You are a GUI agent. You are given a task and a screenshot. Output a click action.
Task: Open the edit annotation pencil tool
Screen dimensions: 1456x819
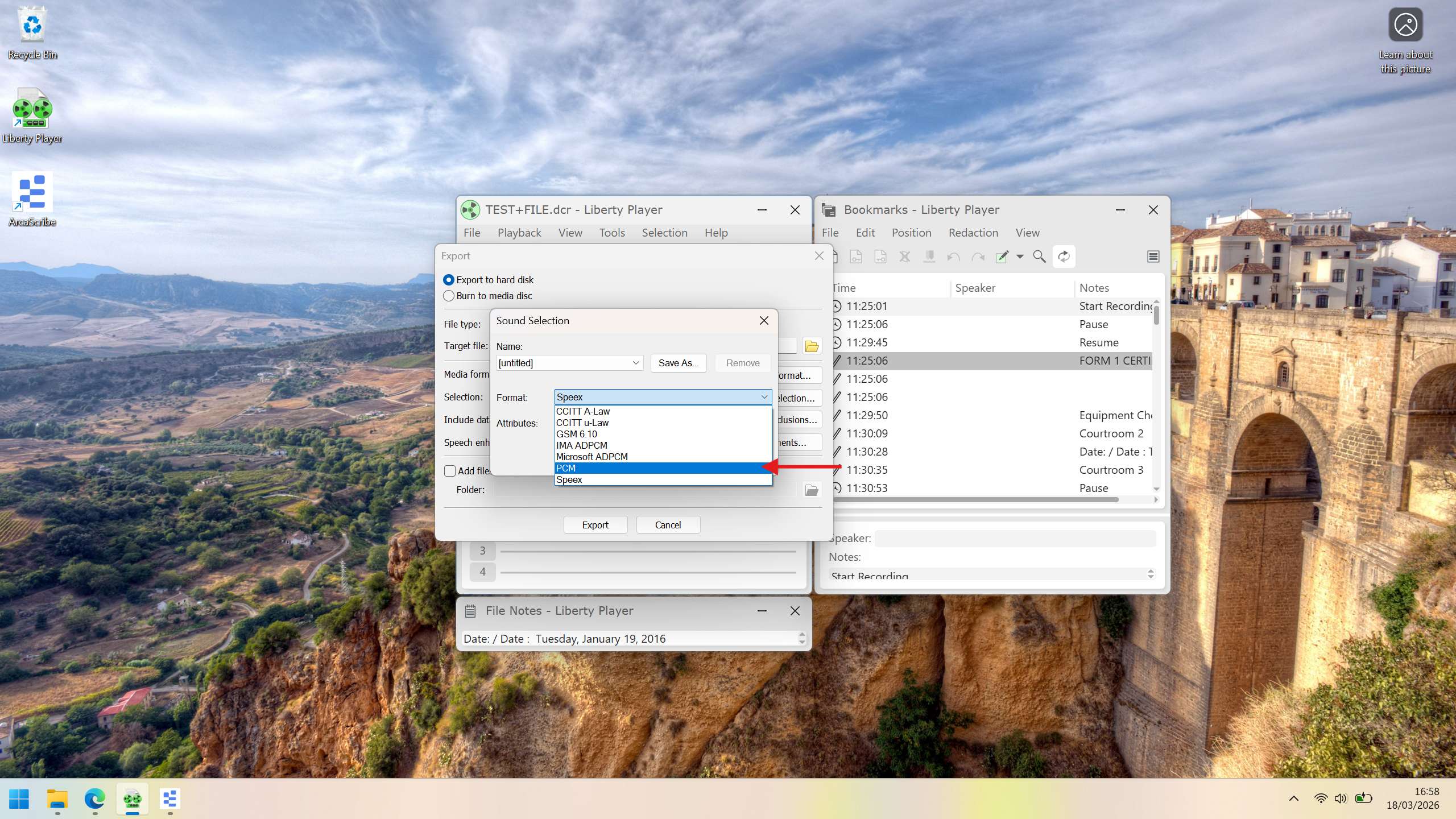coord(1002,257)
